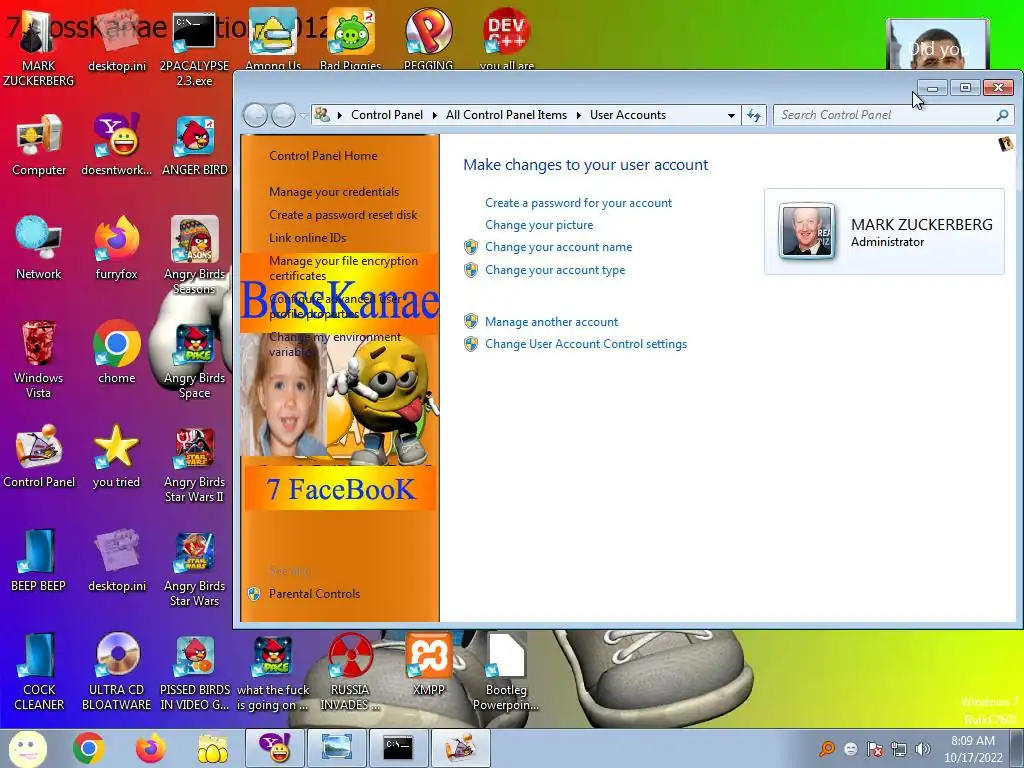This screenshot has height=768, width=1024.
Task: Click the Action Center flag tray icon
Action: (x=875, y=749)
